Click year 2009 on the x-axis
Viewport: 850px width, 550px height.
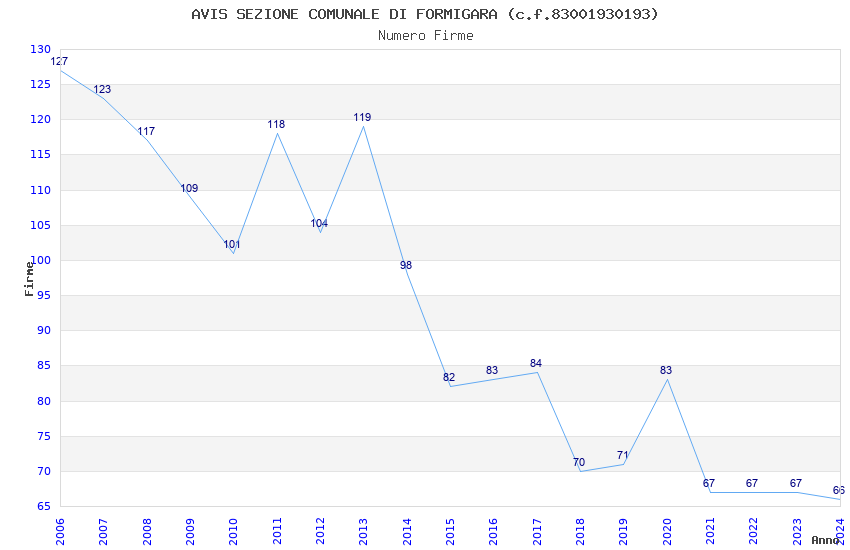click(190, 532)
